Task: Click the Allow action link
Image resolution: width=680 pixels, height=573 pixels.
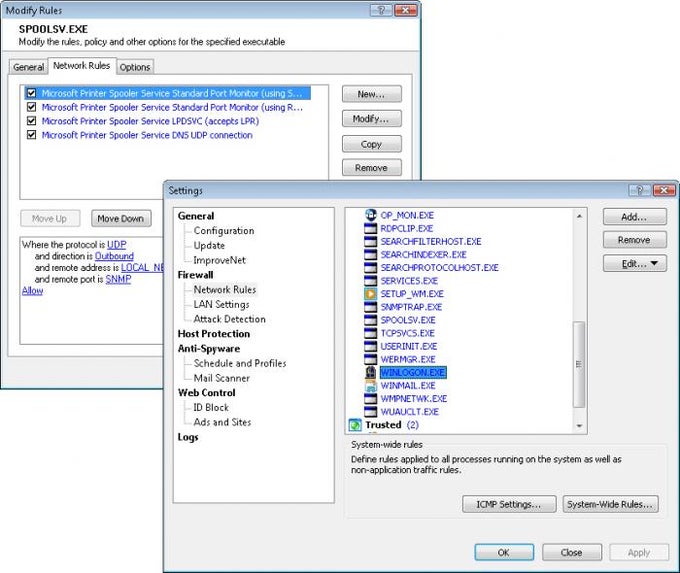Action: (x=33, y=291)
